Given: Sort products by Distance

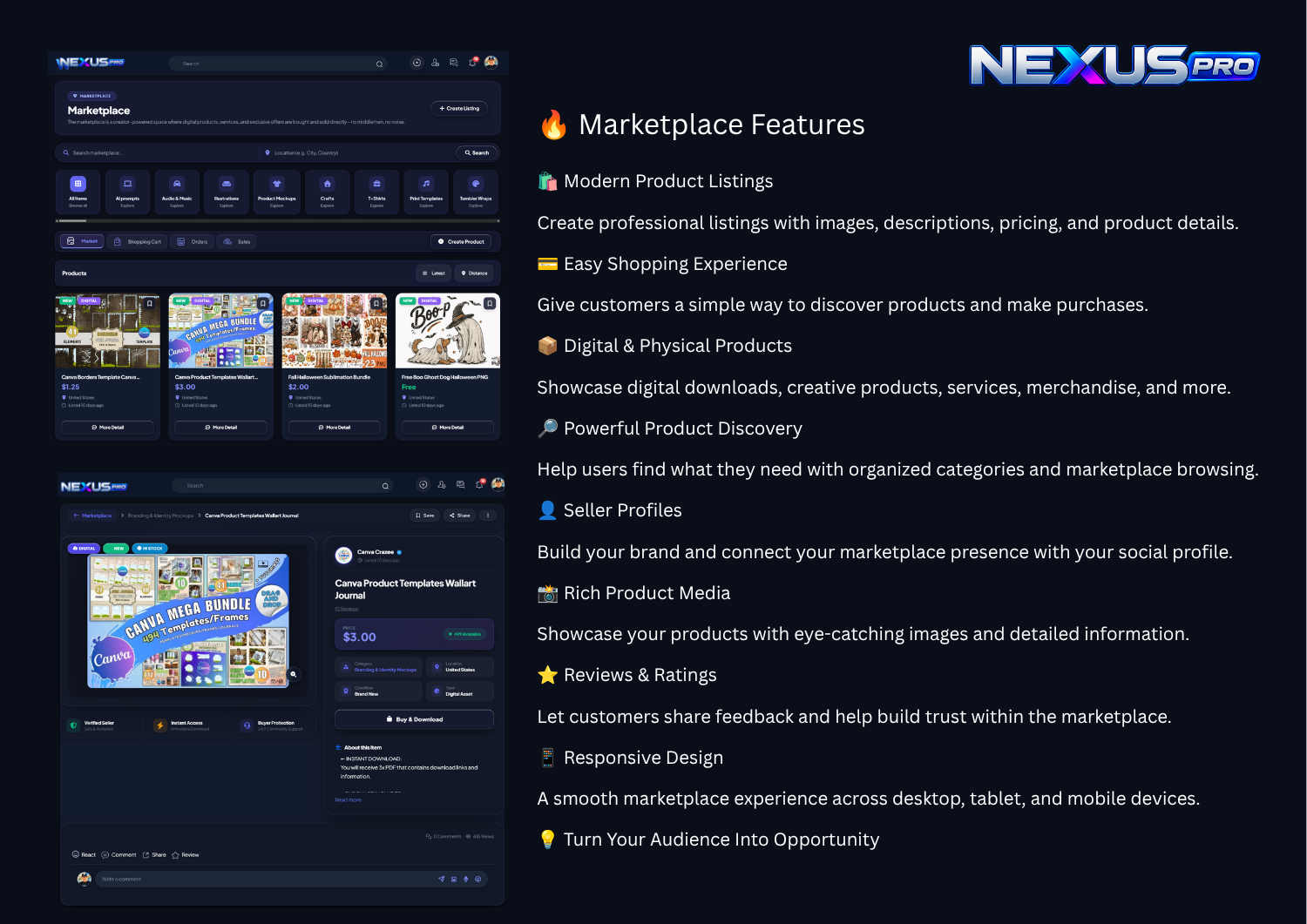Looking at the screenshot, I should pos(474,273).
